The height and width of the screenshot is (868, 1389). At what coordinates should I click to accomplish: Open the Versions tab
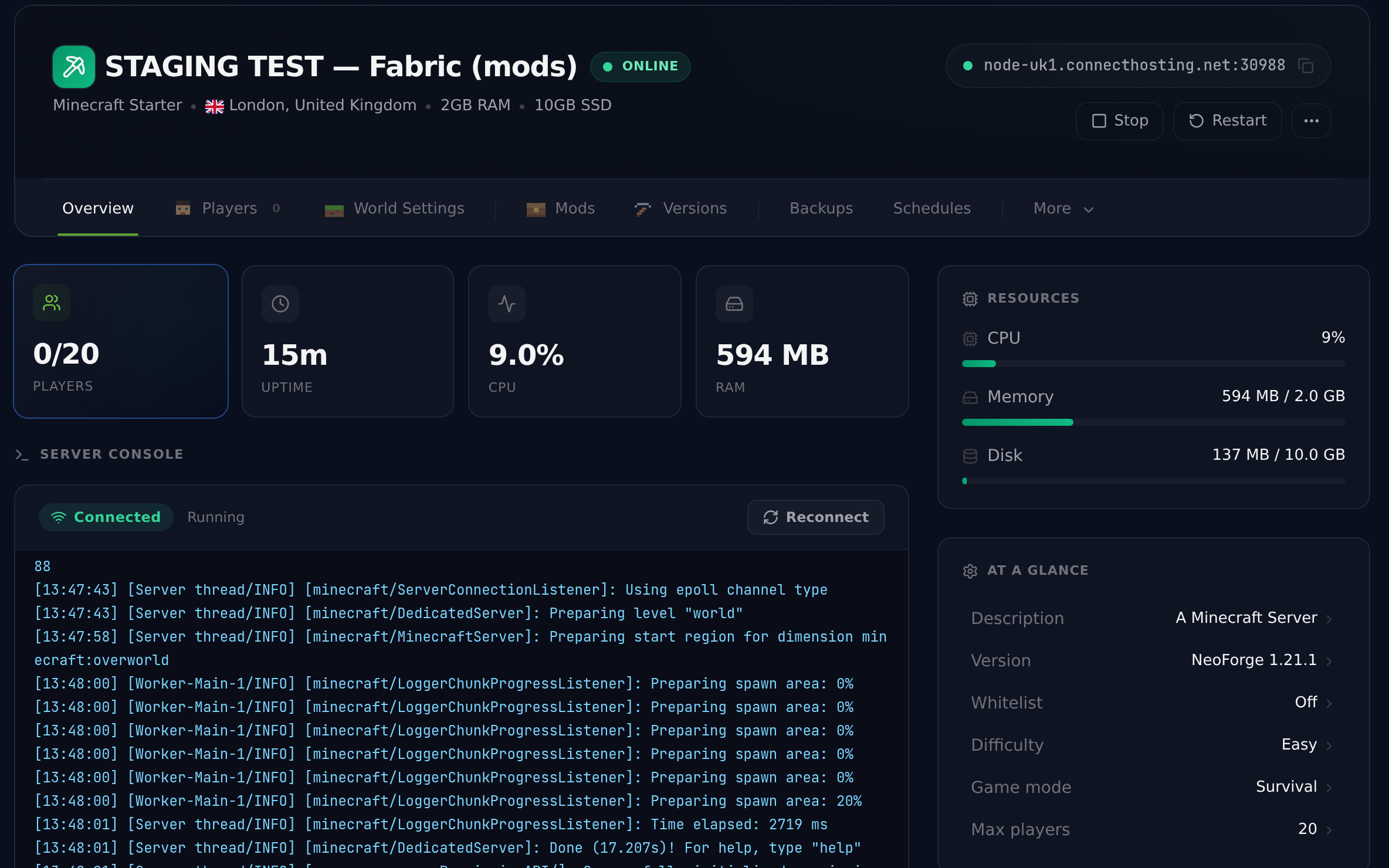[680, 208]
